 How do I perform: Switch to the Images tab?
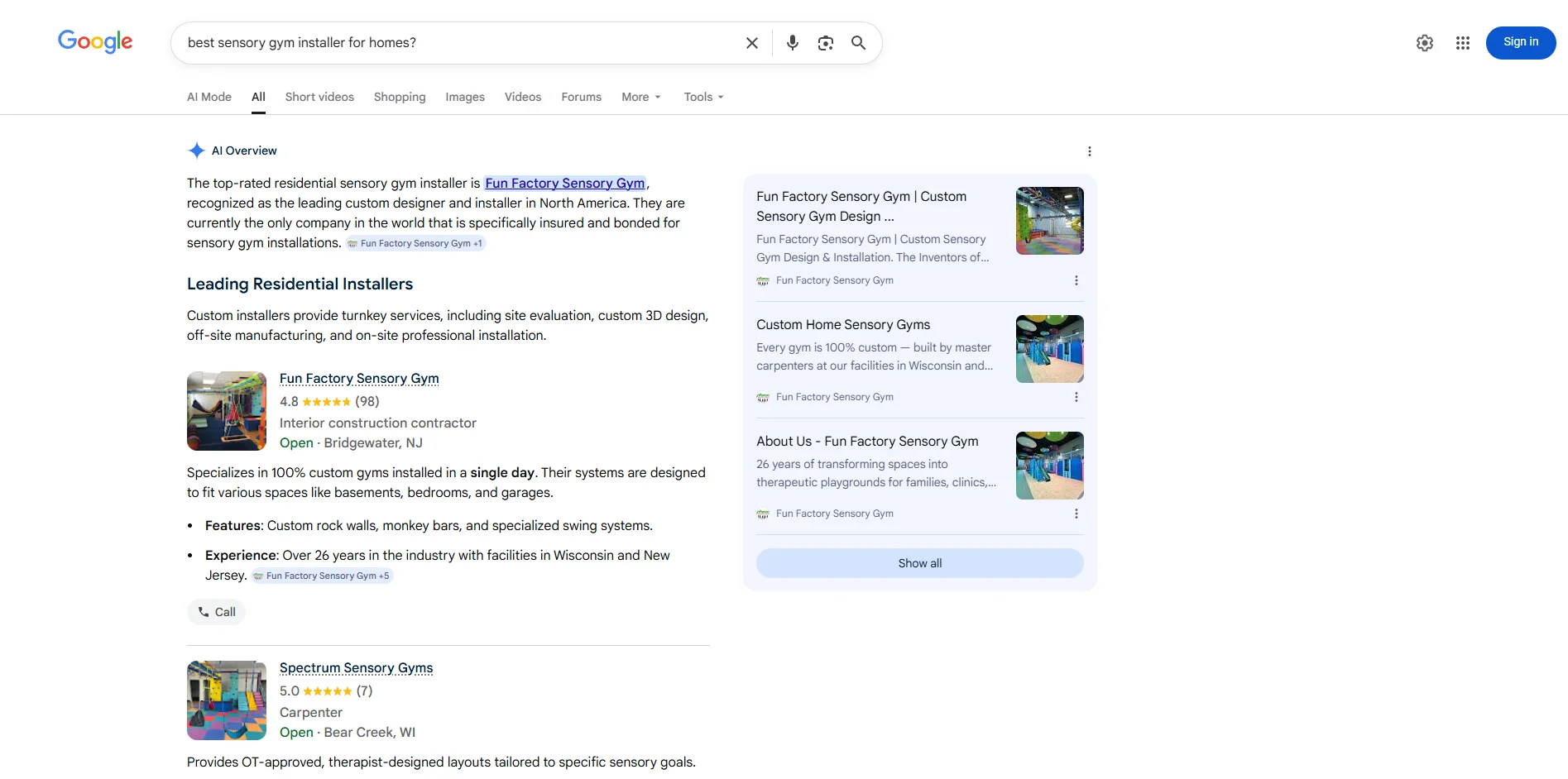coord(465,97)
